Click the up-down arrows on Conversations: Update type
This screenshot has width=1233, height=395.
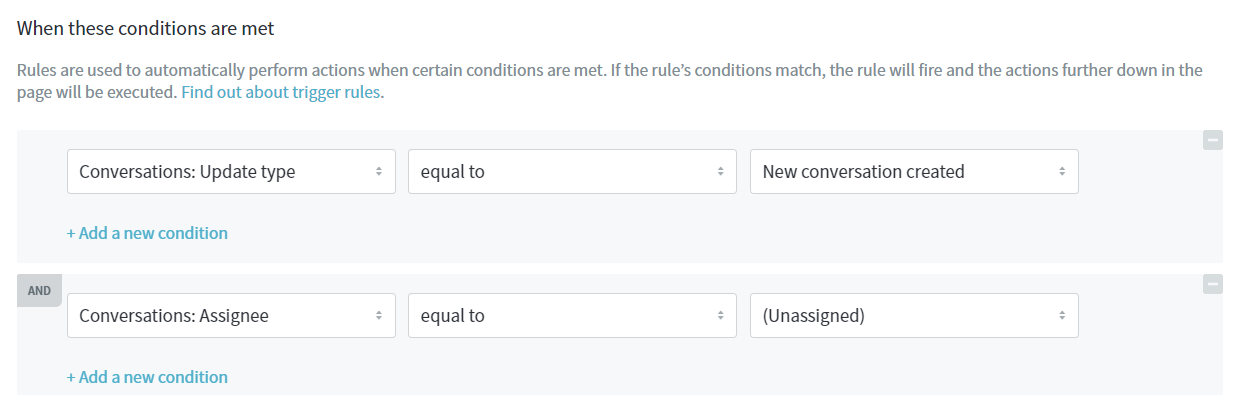click(379, 172)
